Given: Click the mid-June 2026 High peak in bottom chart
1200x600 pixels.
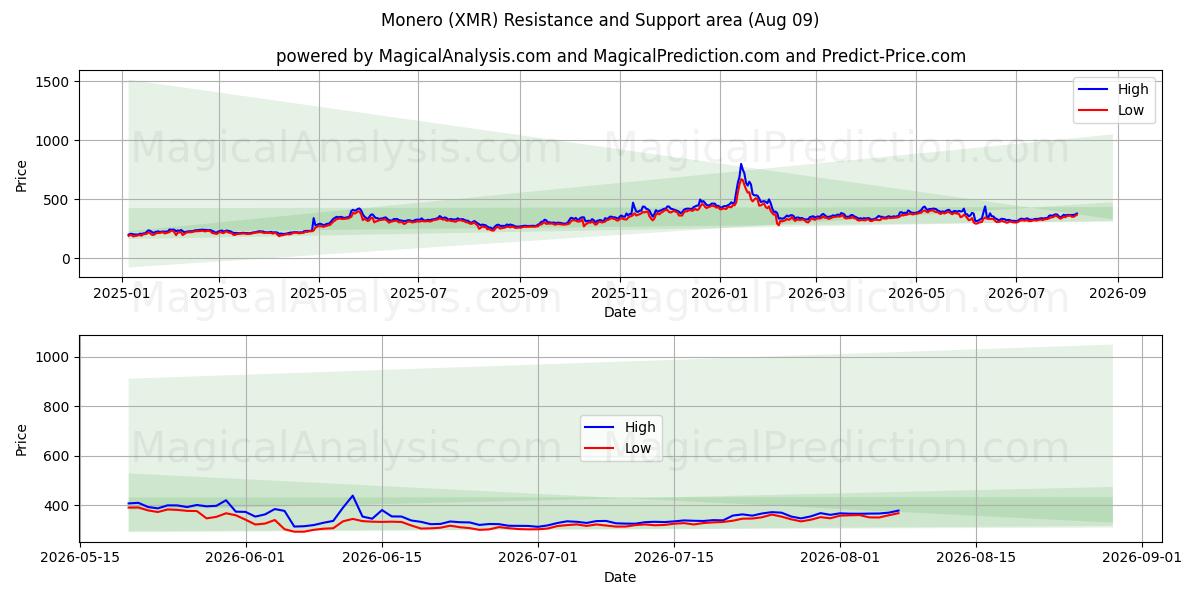Looking at the screenshot, I should tap(352, 495).
